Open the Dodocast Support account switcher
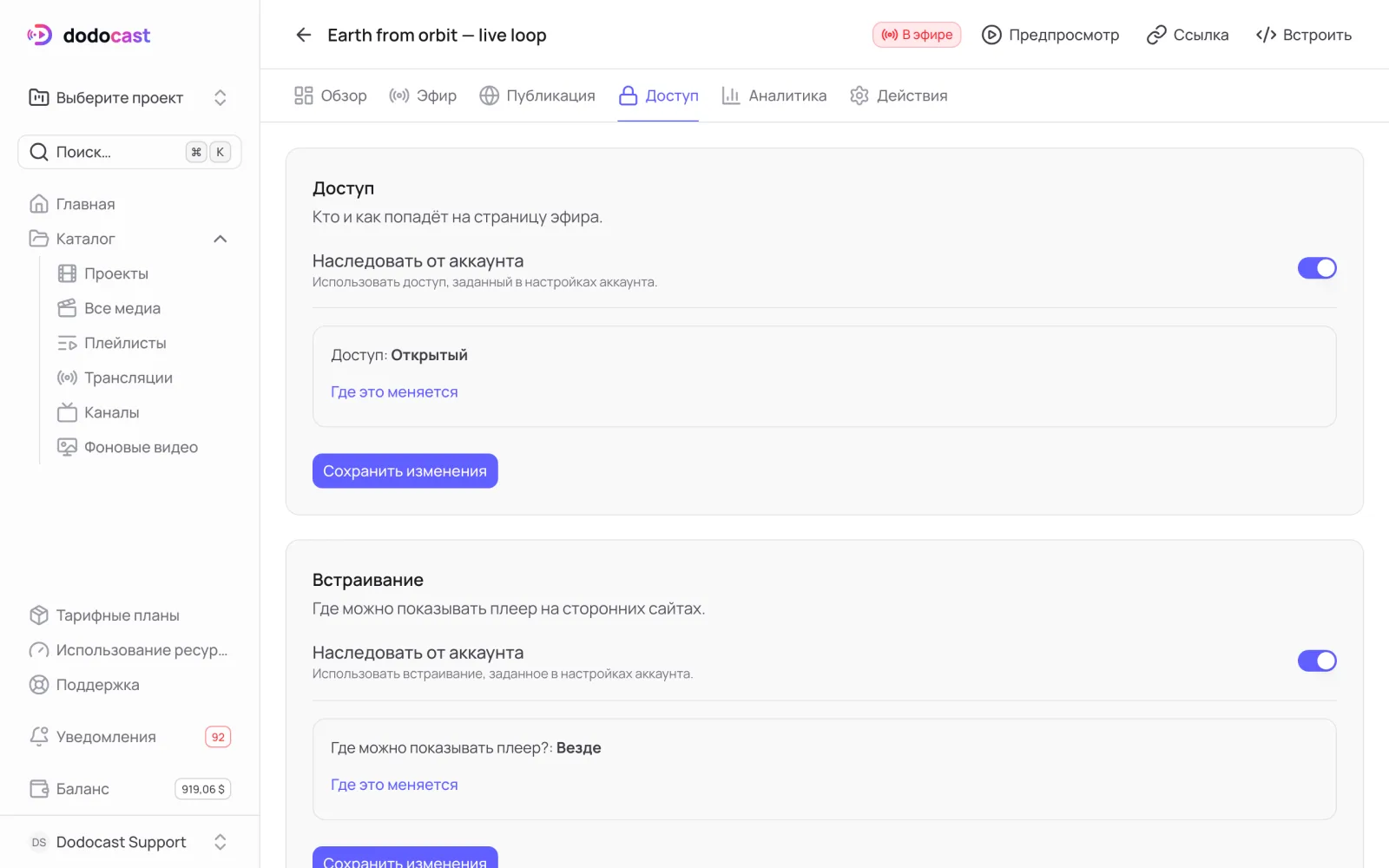The width and height of the screenshot is (1389, 868). (129, 842)
